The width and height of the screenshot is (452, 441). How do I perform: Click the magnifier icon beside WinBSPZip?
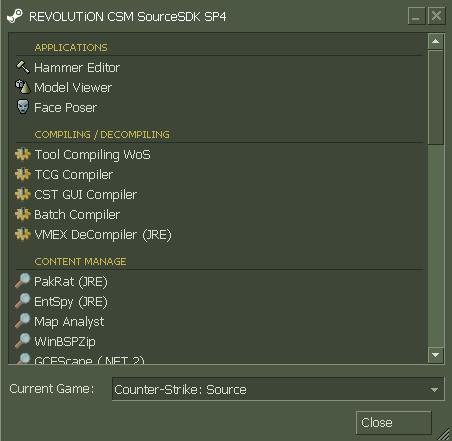[x=23, y=341]
